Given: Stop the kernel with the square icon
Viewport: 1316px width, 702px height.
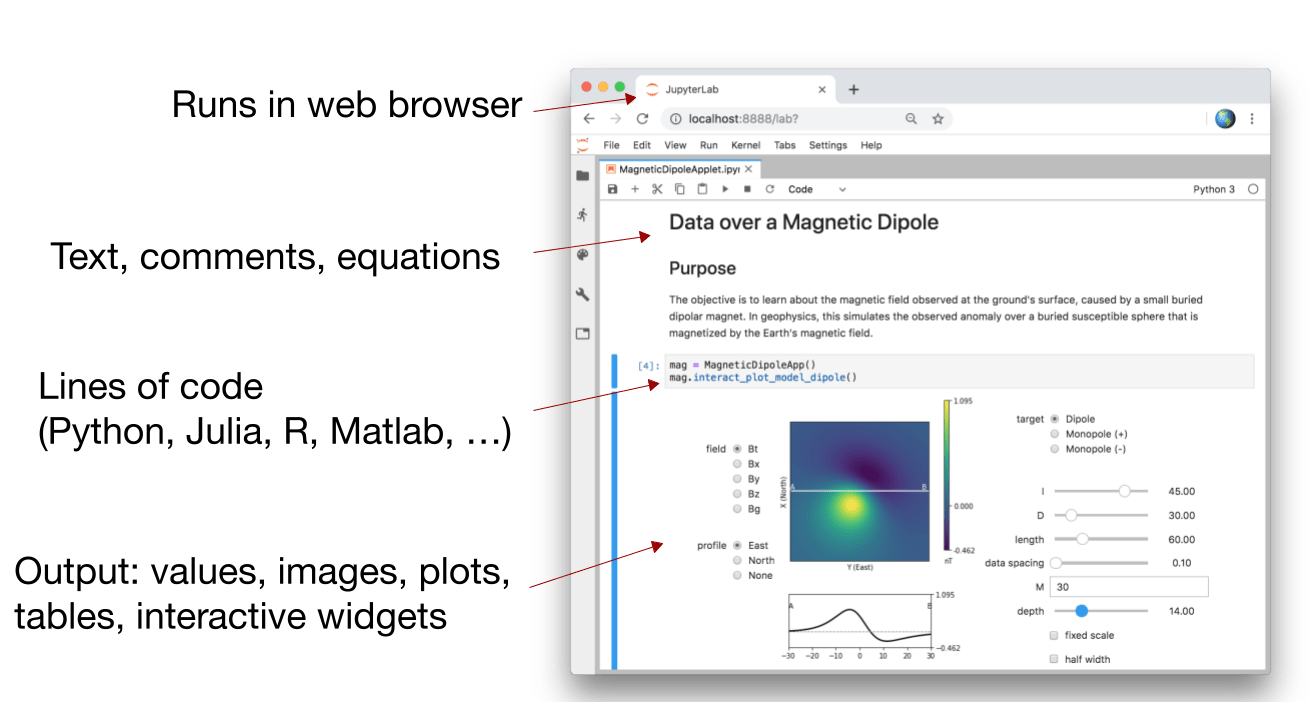Looking at the screenshot, I should (746, 189).
